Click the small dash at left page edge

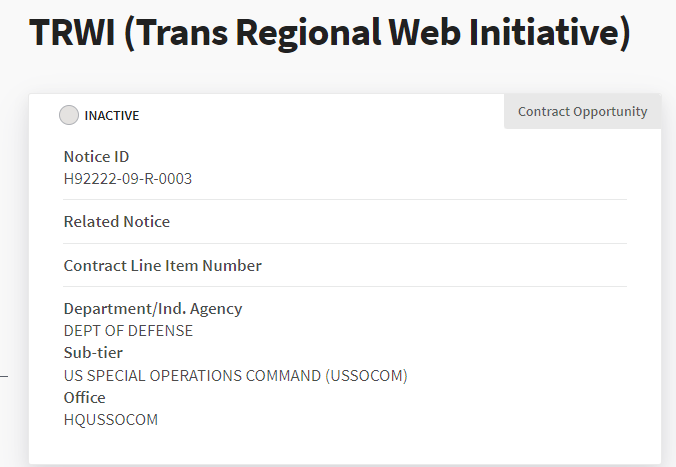click(x=4, y=377)
